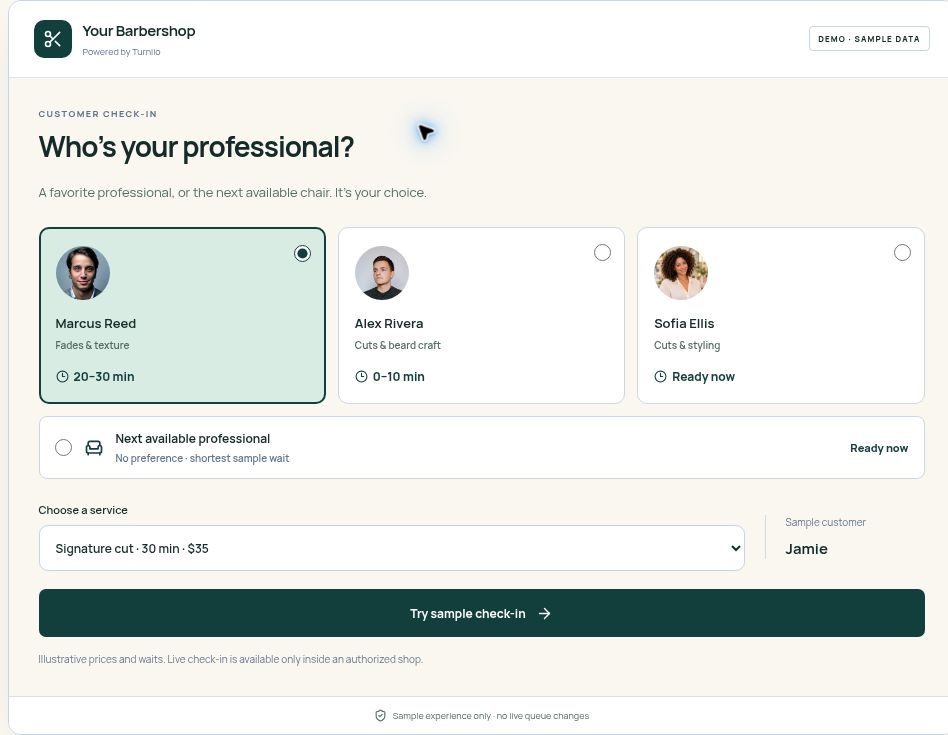Screen dimensions: 948x735
Task: Click Try sample check-in button
Action: pos(482,613)
